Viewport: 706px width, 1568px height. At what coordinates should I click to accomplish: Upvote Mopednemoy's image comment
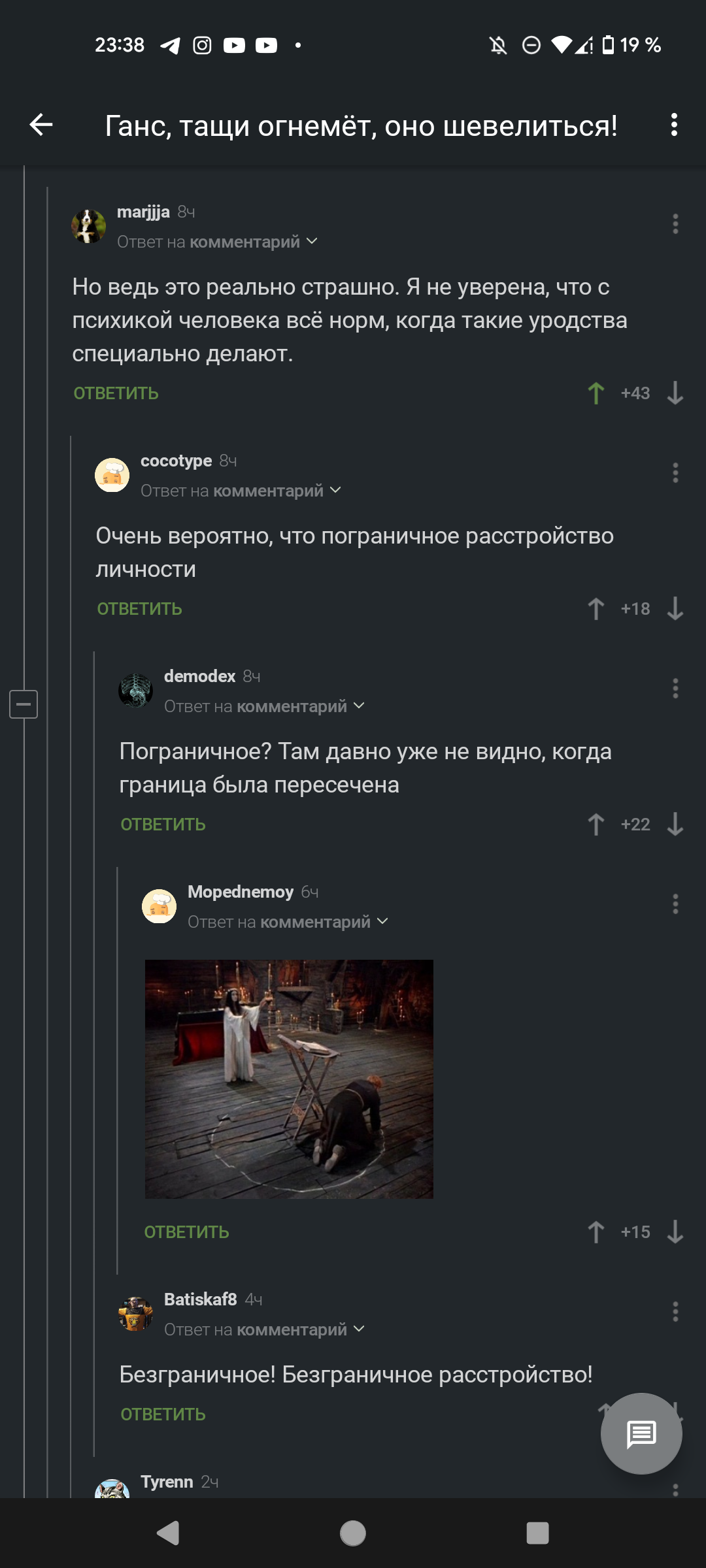tap(596, 1232)
